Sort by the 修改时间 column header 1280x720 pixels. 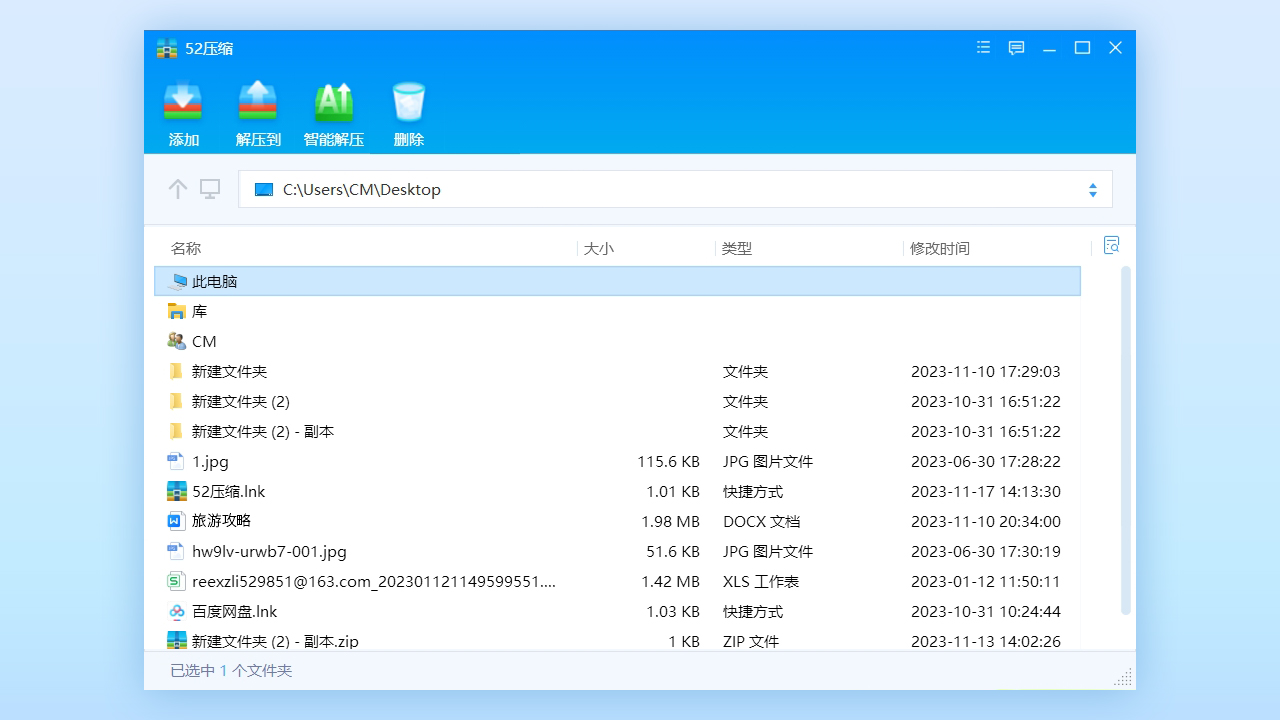coord(939,248)
